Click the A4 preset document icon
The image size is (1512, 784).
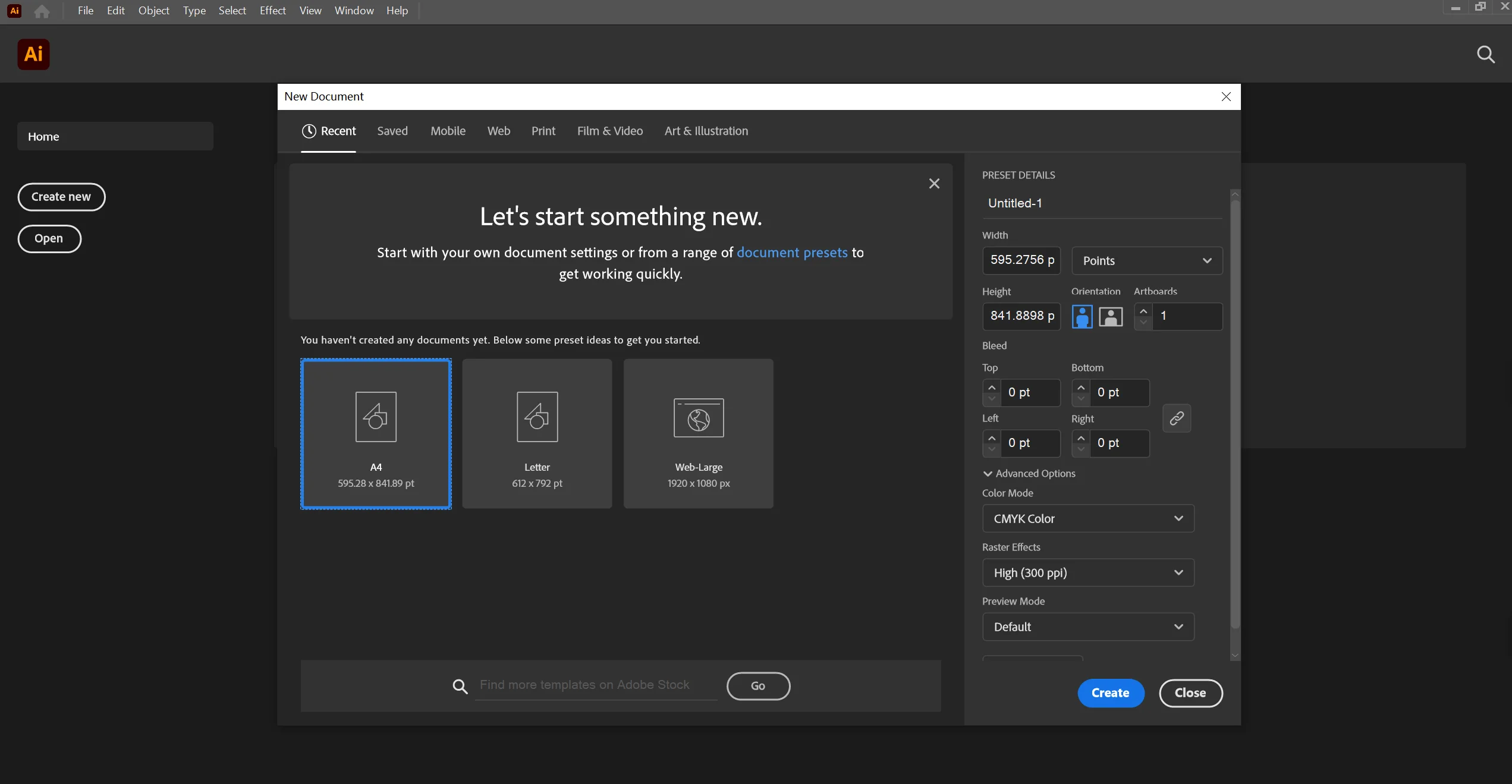(376, 417)
